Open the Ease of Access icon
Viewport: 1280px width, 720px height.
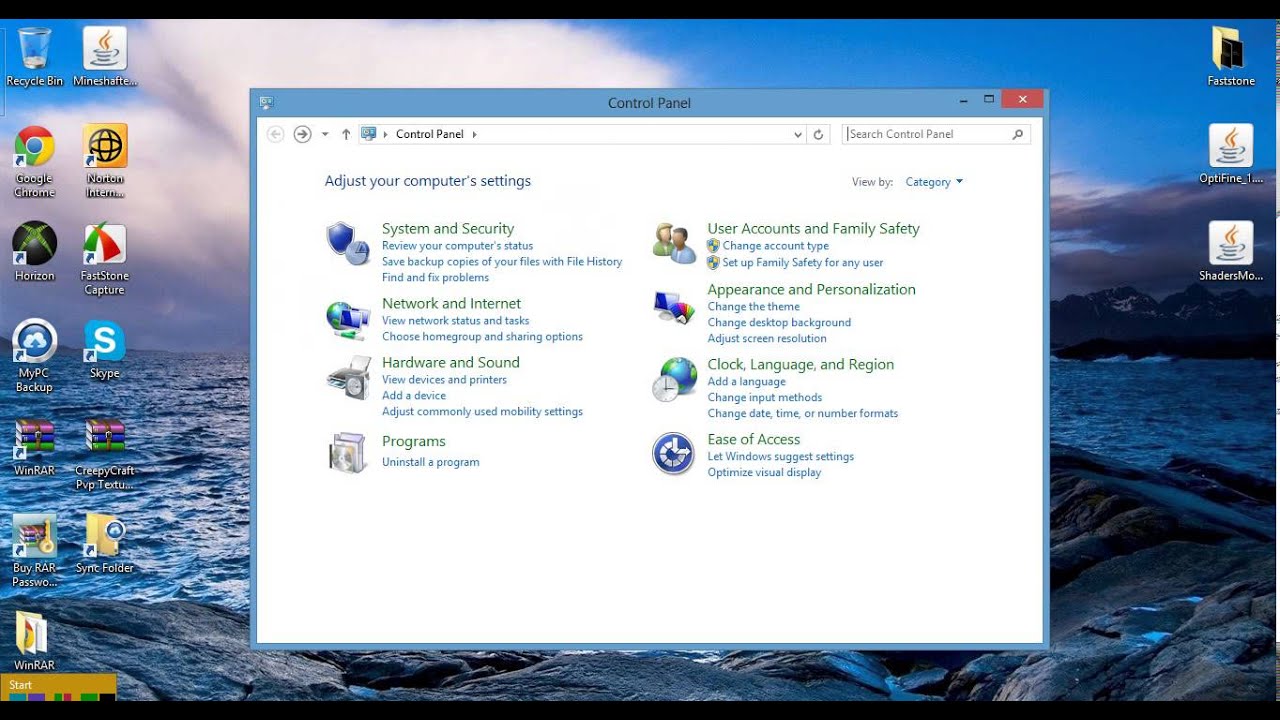pos(673,454)
